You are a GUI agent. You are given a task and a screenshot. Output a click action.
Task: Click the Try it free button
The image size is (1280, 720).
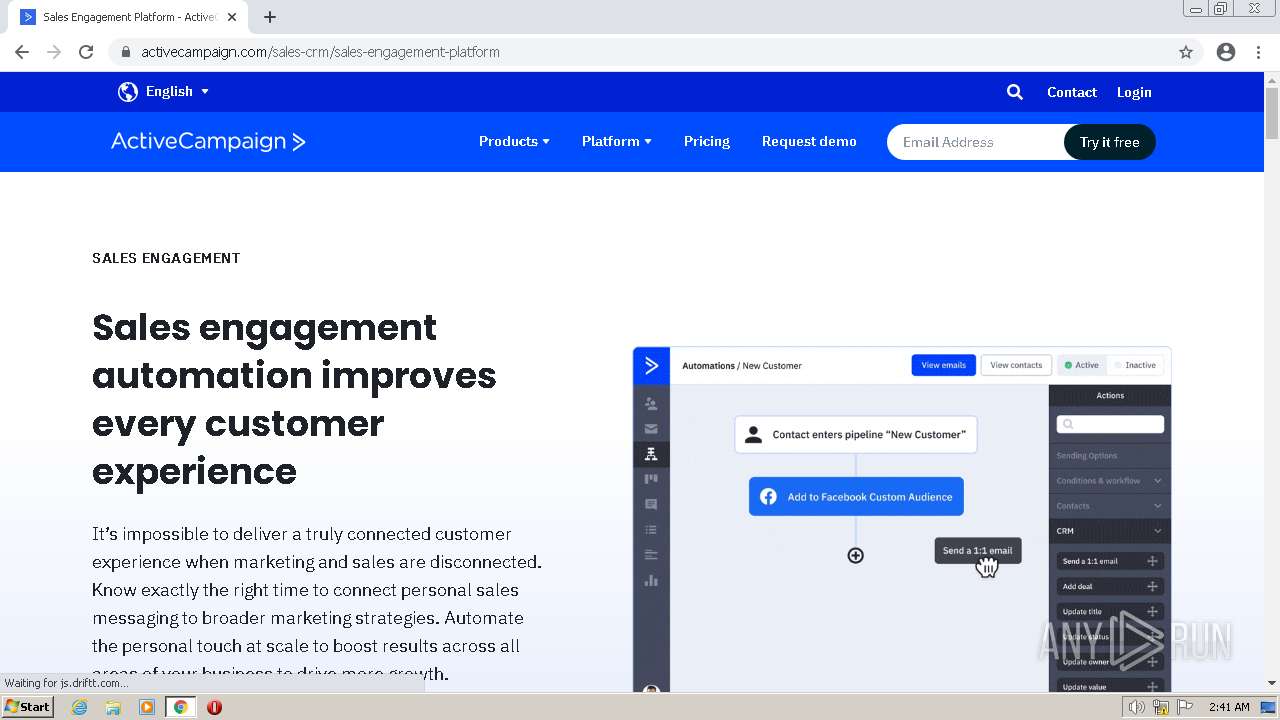1109,142
